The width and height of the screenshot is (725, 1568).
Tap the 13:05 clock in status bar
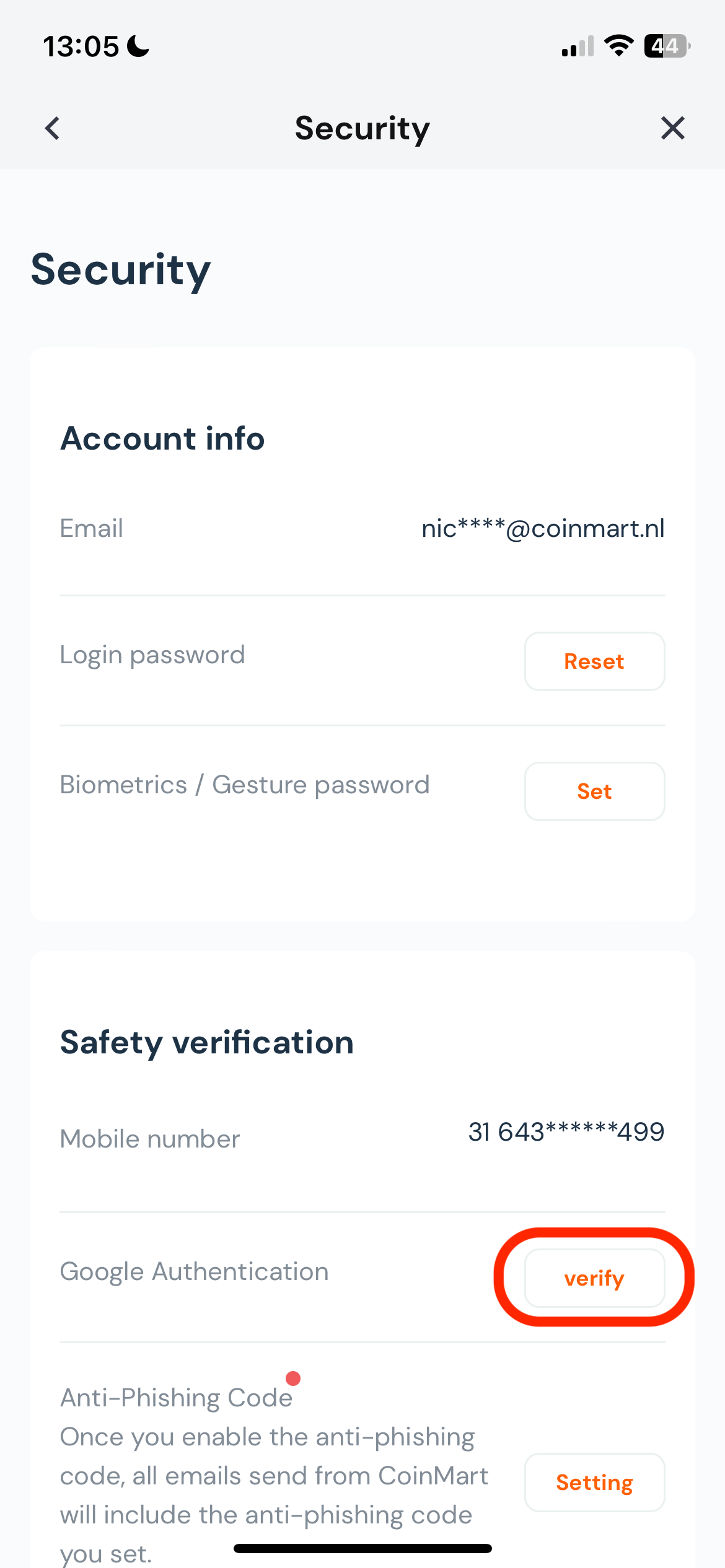pos(81,46)
